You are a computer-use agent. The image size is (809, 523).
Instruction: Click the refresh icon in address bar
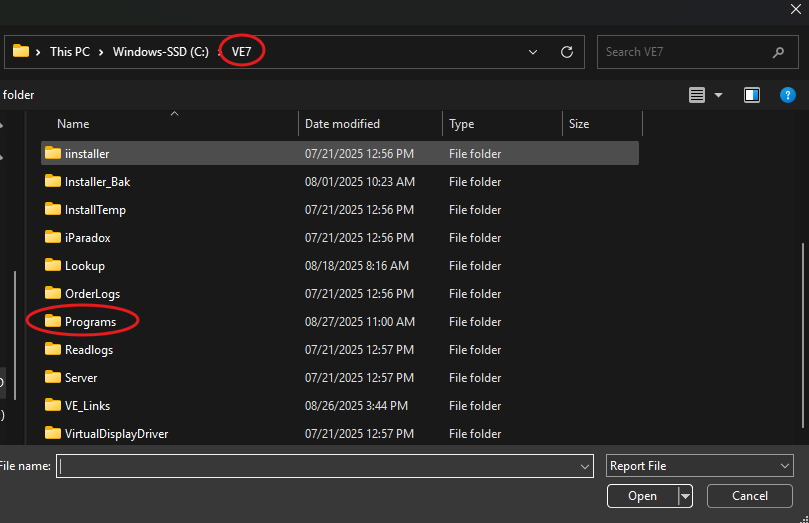point(567,52)
